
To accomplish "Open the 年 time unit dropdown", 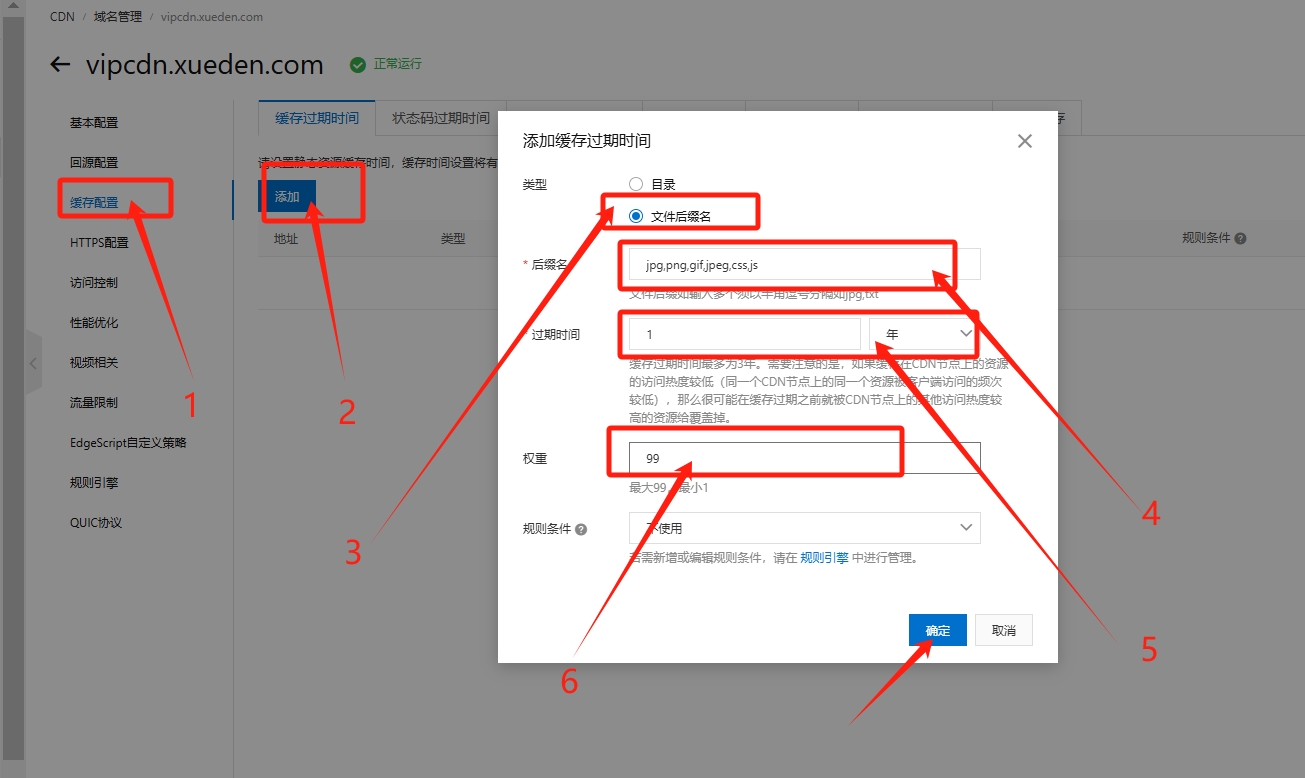I will 924,334.
